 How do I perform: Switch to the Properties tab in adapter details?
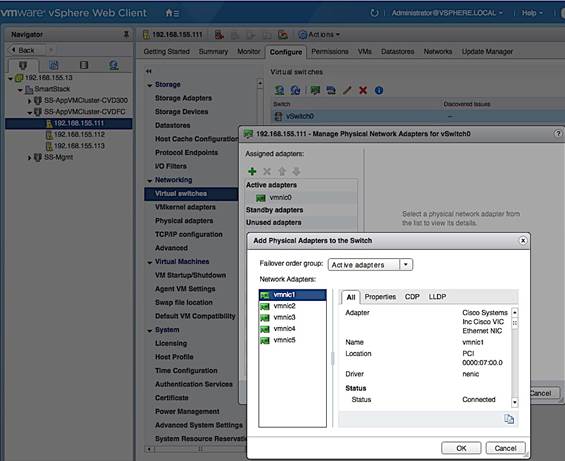coord(380,297)
